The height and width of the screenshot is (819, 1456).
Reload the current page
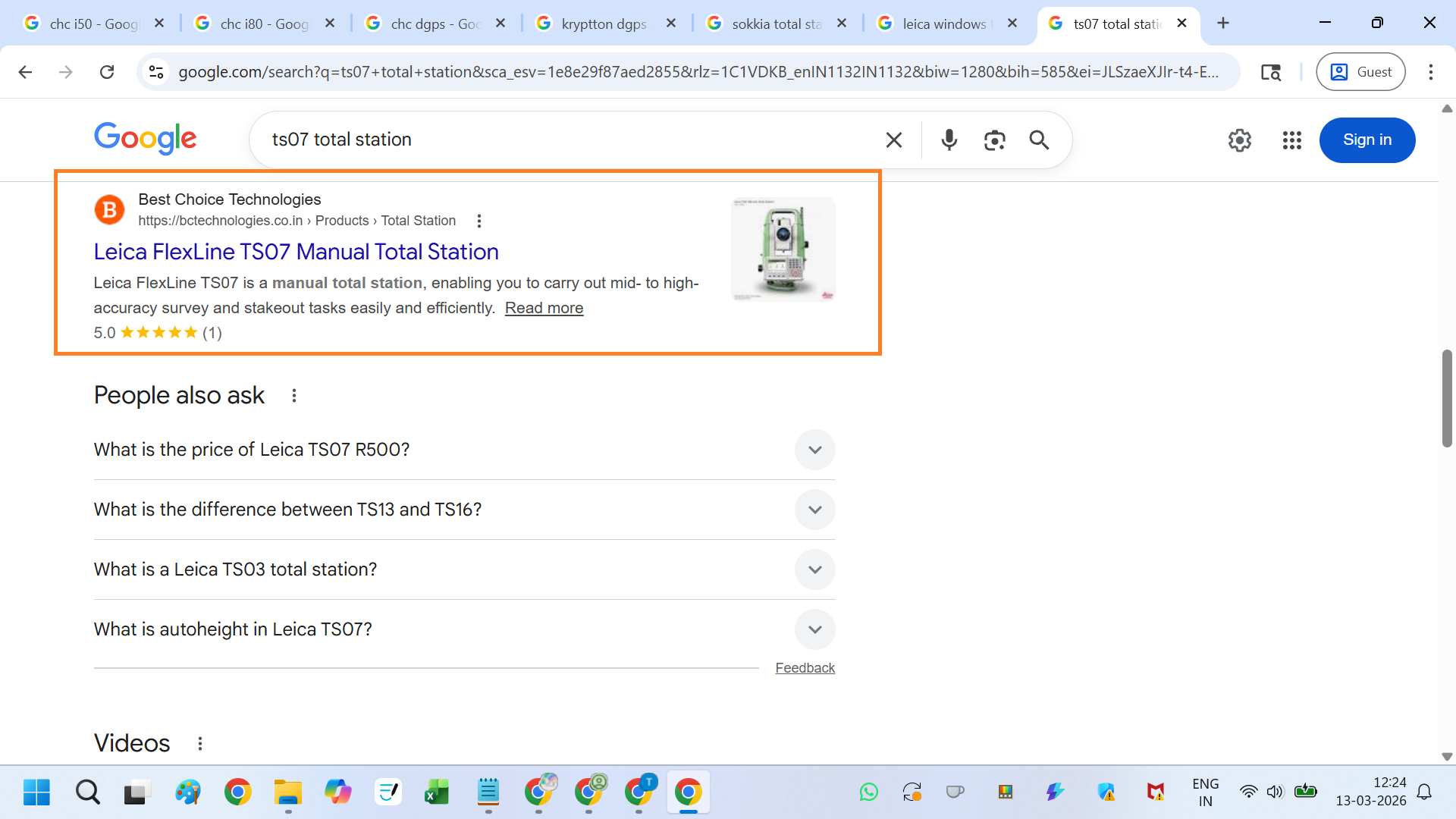coord(107,71)
